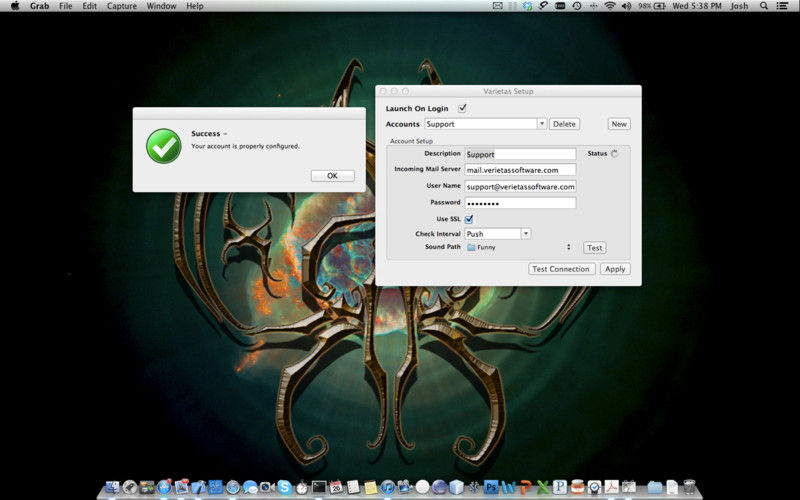
Task: Open Notification Center list icon
Action: pos(782,6)
